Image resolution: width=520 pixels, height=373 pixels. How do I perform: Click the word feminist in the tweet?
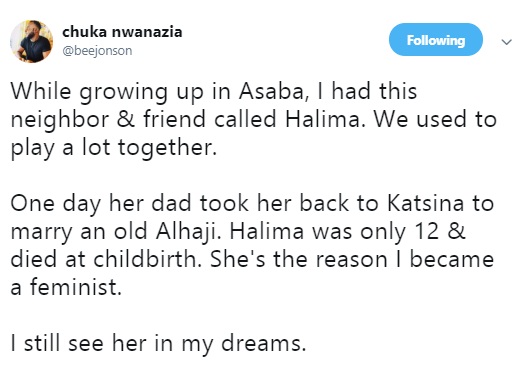click(x=76, y=287)
